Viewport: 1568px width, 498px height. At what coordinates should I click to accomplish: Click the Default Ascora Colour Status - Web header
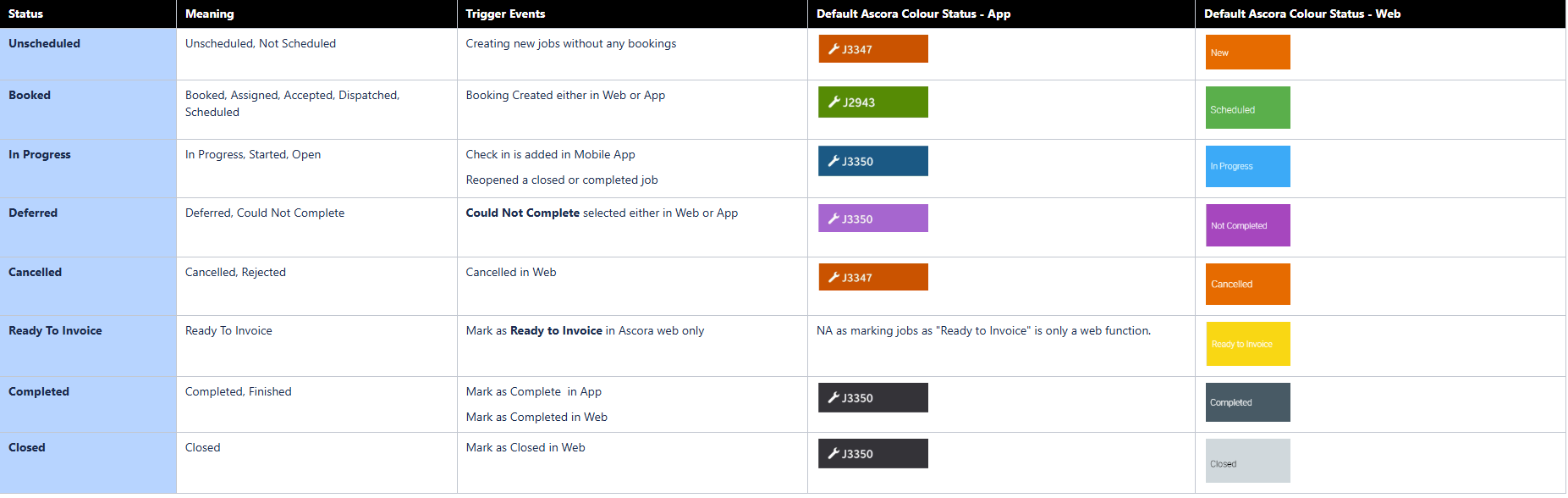point(1301,14)
